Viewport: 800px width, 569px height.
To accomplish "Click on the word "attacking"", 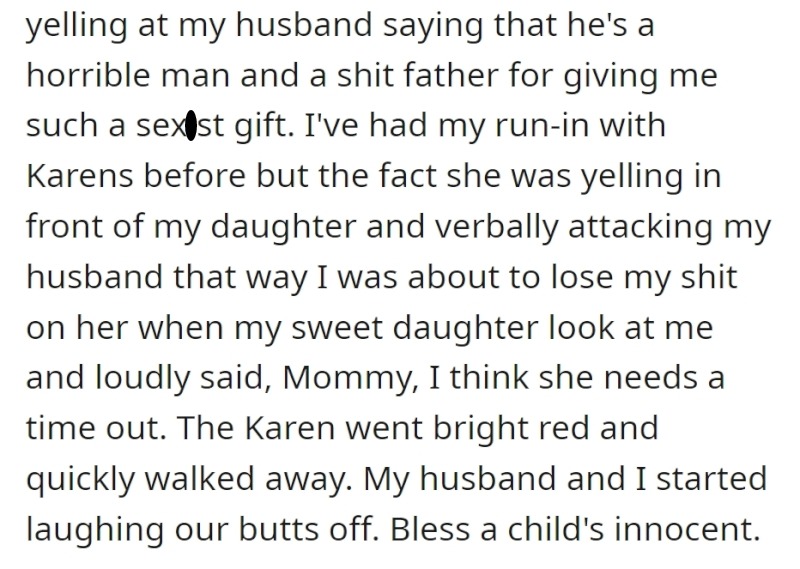I will [640, 227].
